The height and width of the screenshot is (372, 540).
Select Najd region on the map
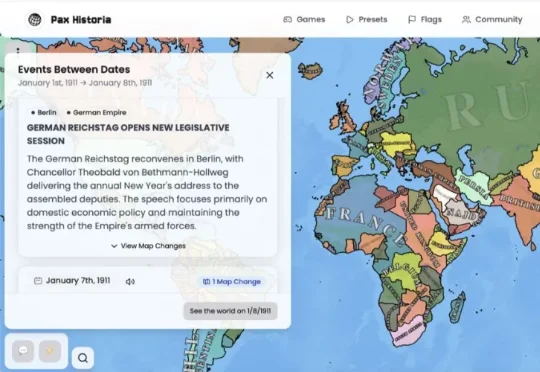pos(462,214)
